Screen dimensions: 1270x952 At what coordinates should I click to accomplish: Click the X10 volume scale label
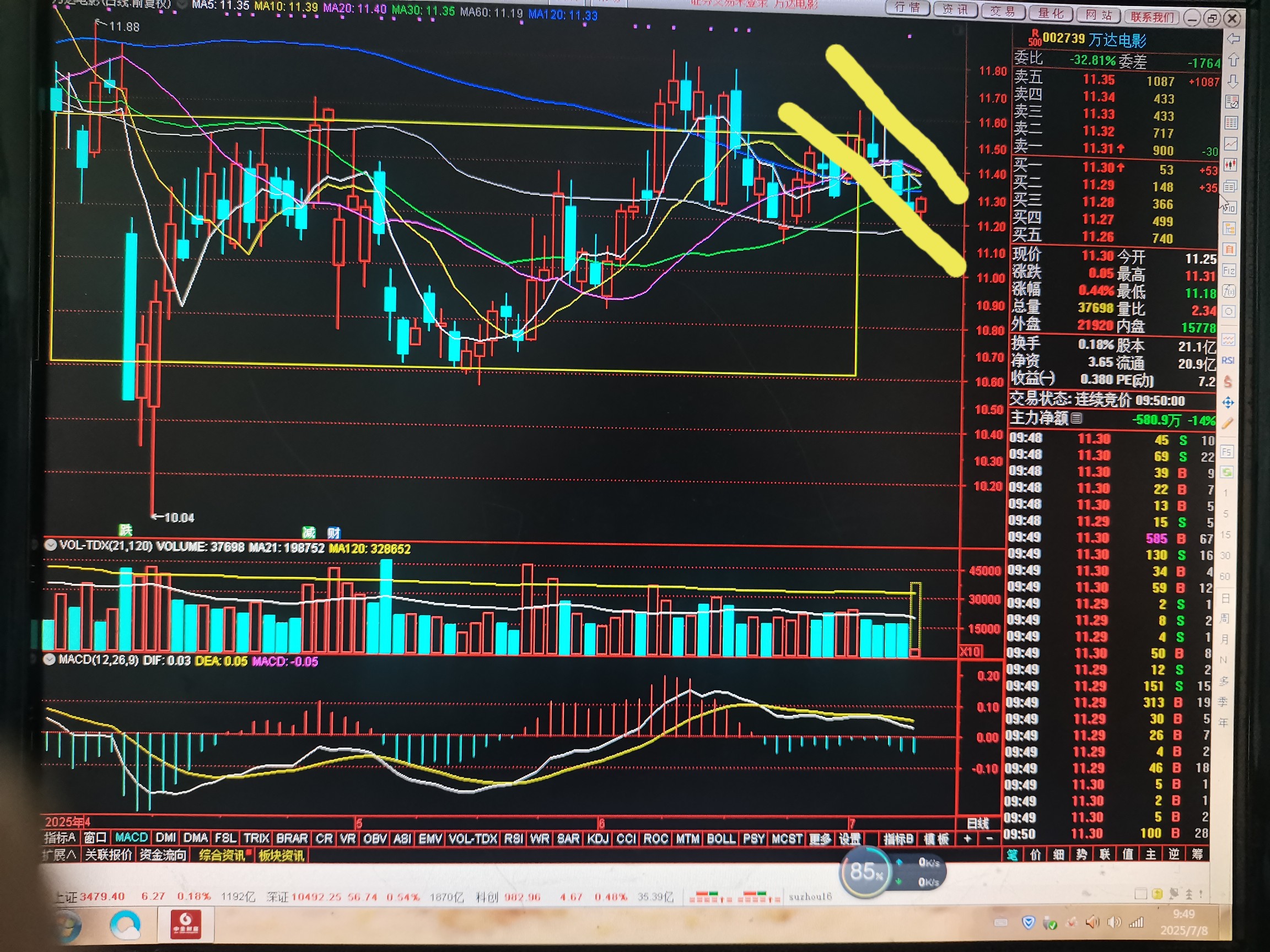(970, 651)
